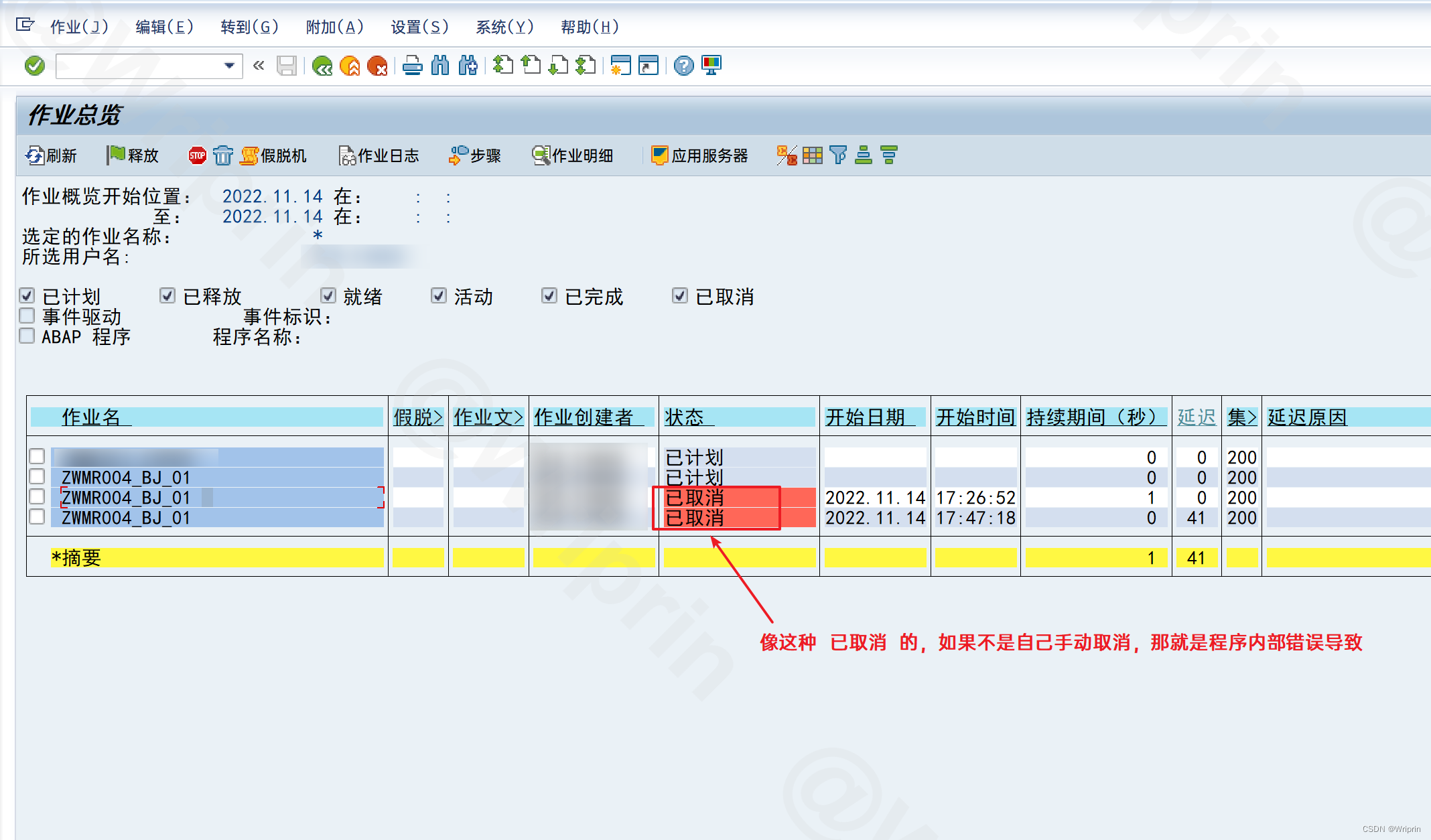Export the job list with the spreadsheet icon

click(x=813, y=155)
